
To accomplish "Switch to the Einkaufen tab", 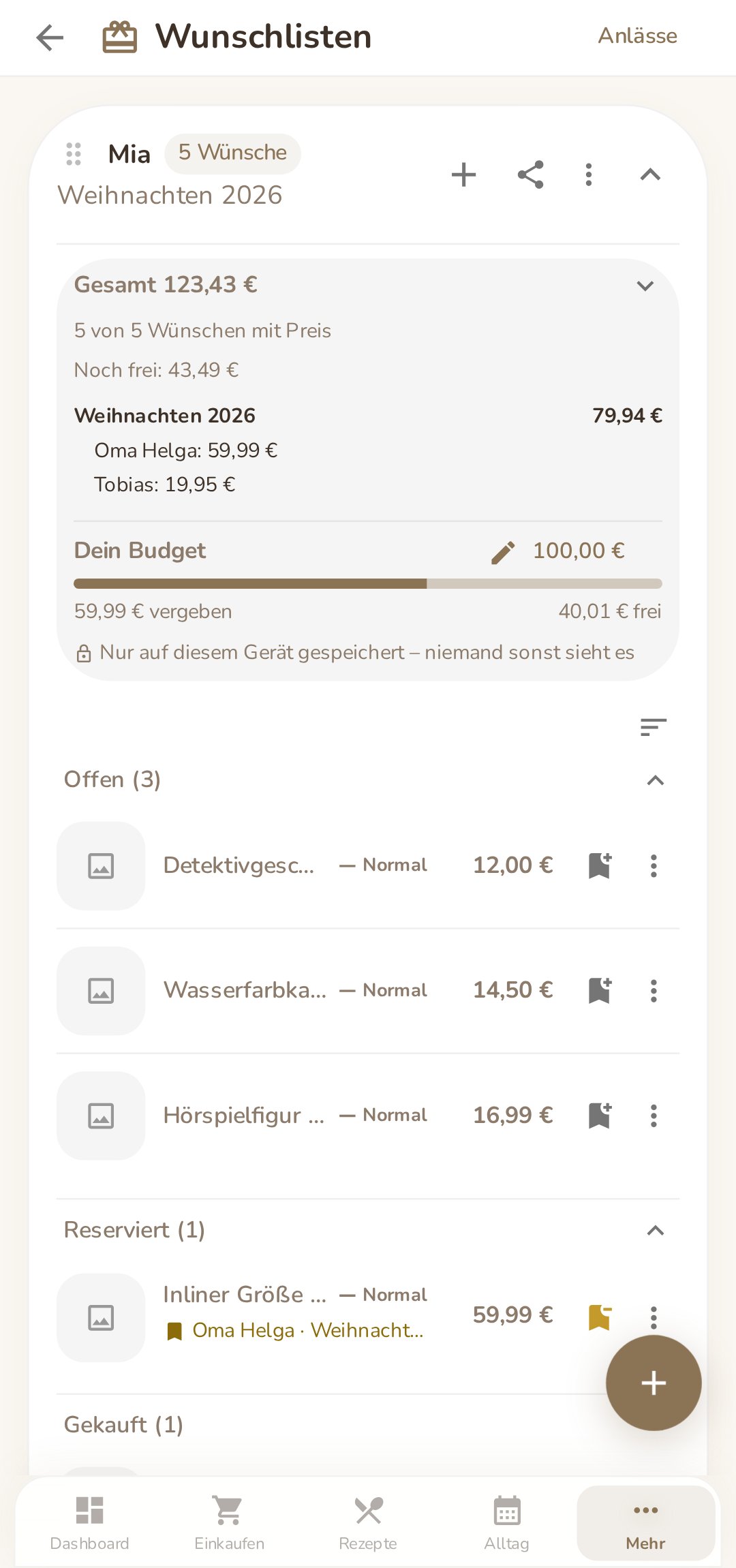I will click(229, 1523).
